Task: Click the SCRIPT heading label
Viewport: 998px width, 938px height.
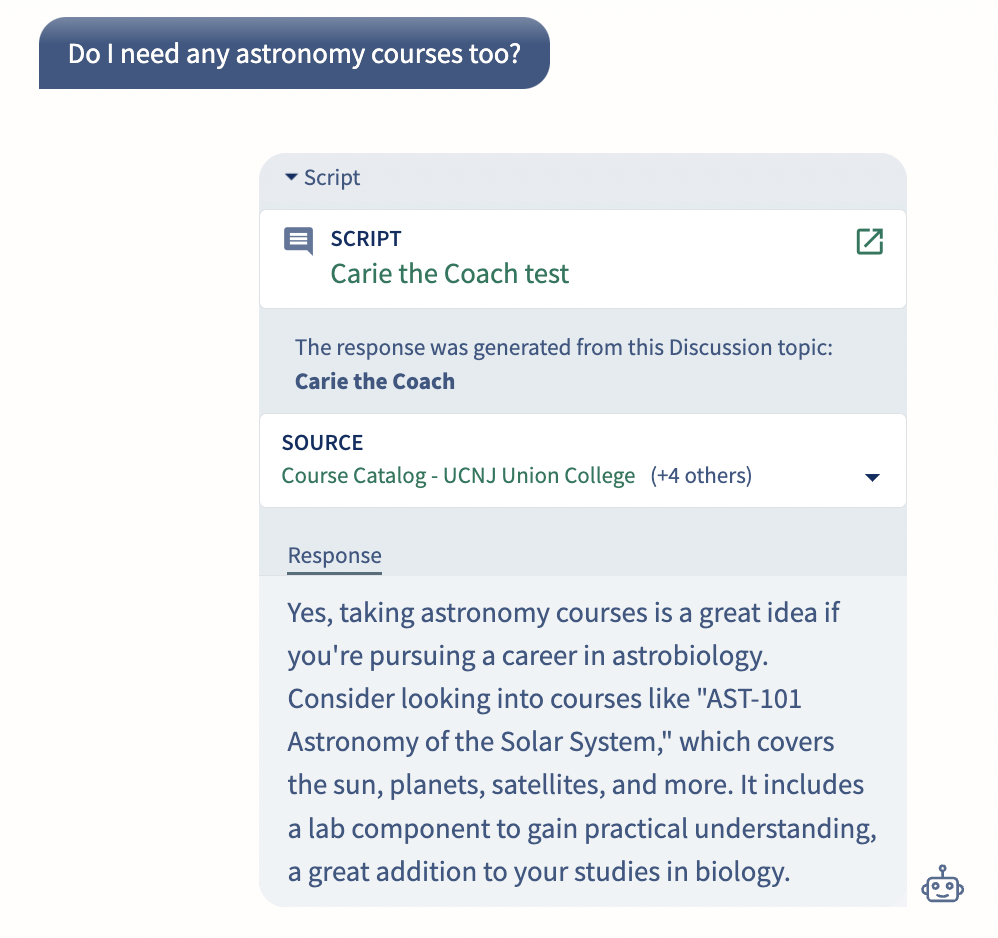Action: pos(366,239)
